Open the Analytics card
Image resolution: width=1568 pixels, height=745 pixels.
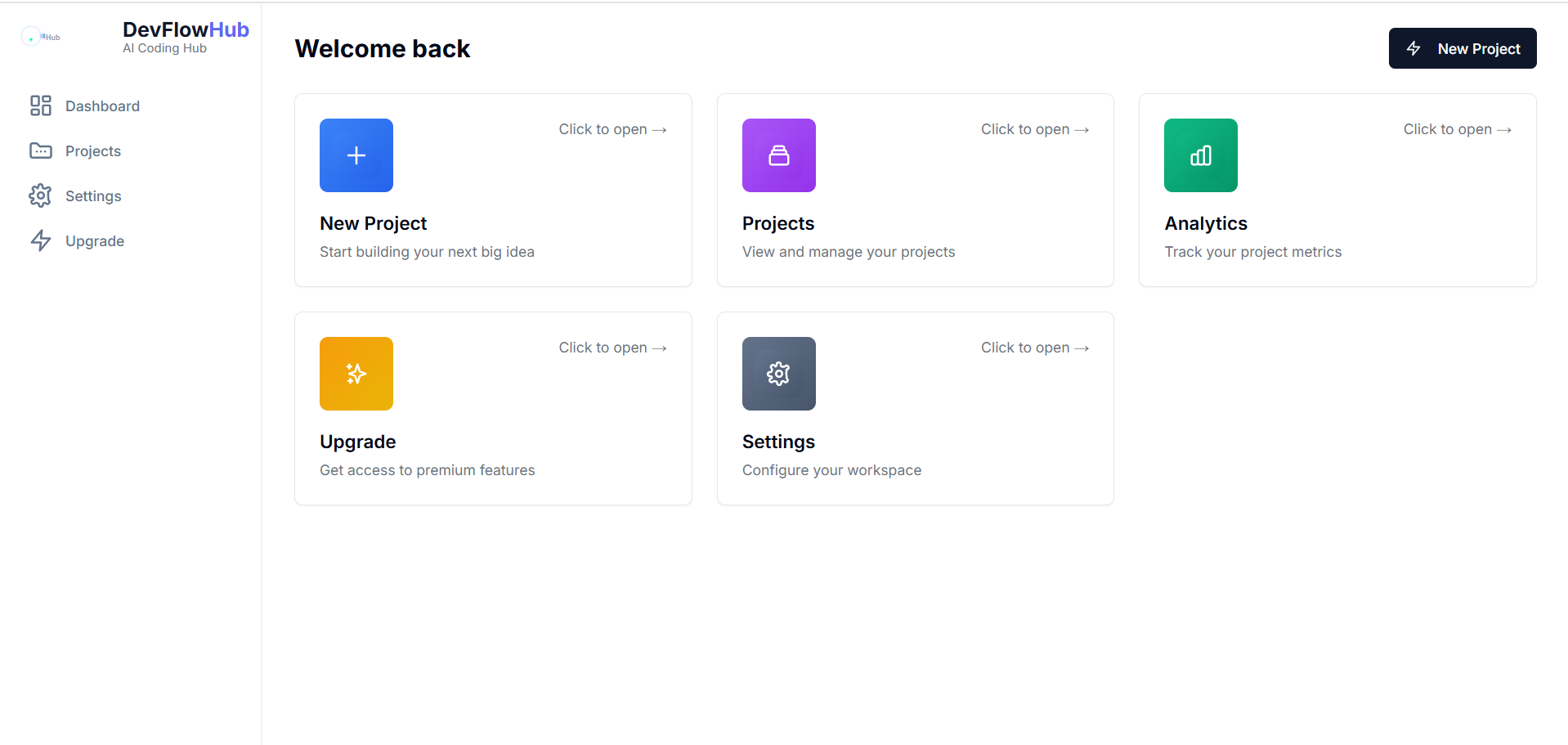1337,190
